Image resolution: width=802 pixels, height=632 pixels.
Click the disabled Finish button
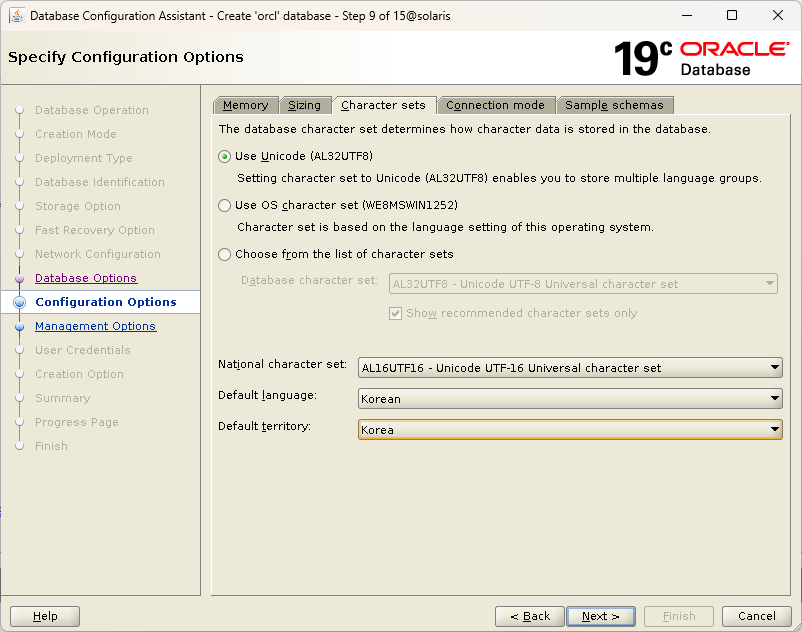[x=679, y=616]
